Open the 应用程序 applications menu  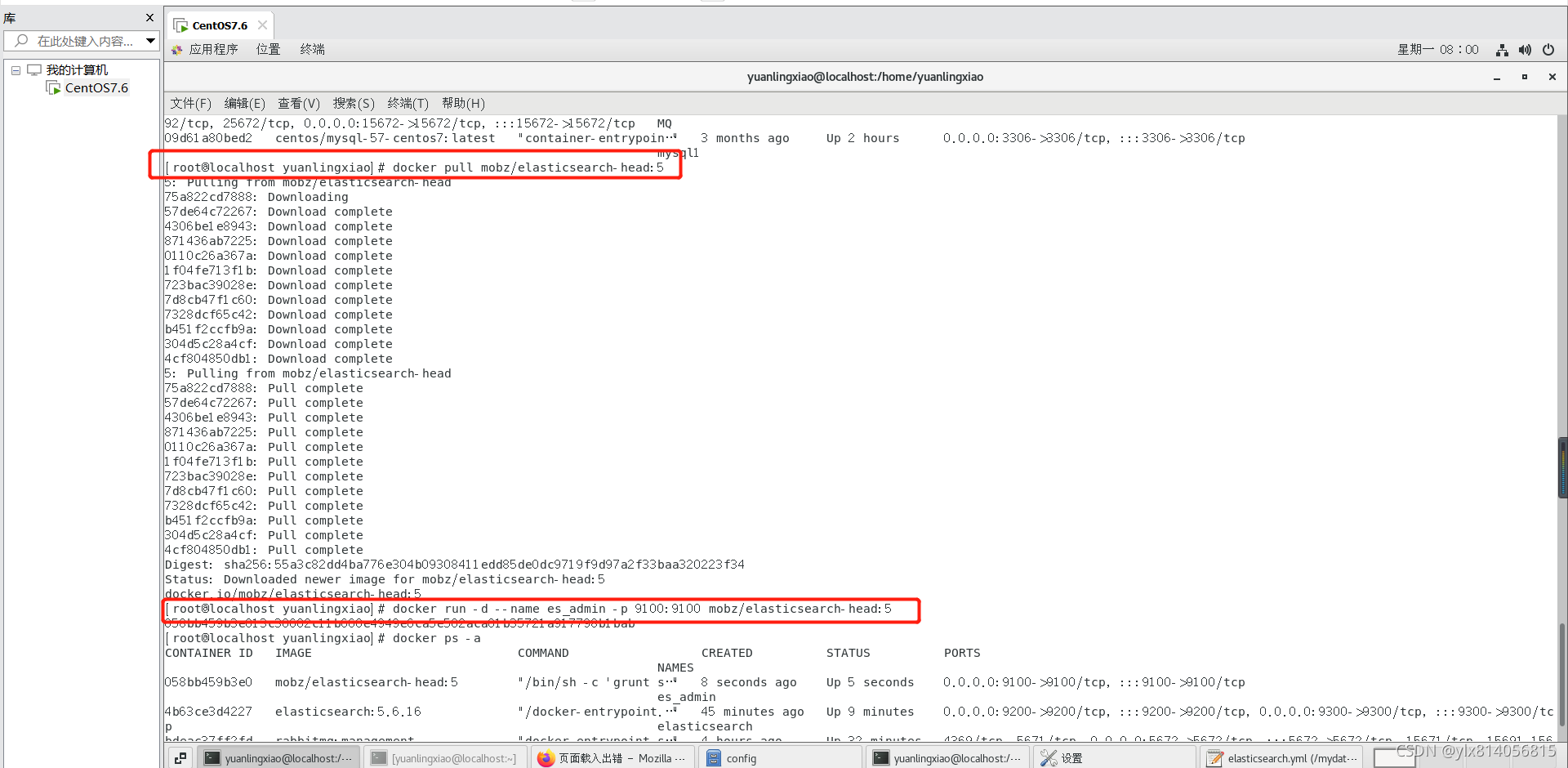(213, 50)
